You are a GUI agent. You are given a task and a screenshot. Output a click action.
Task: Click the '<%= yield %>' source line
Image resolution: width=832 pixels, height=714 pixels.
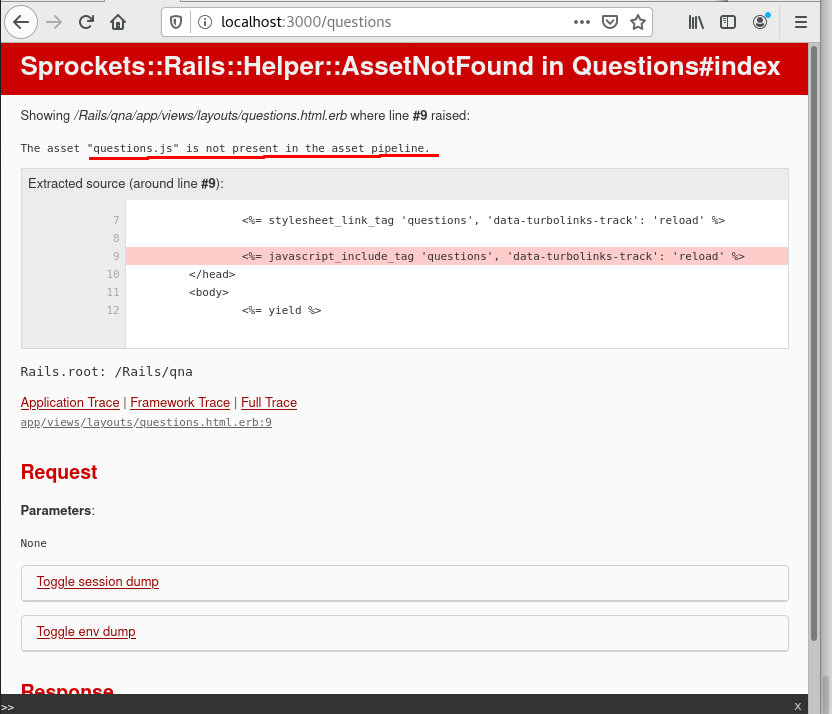[281, 310]
